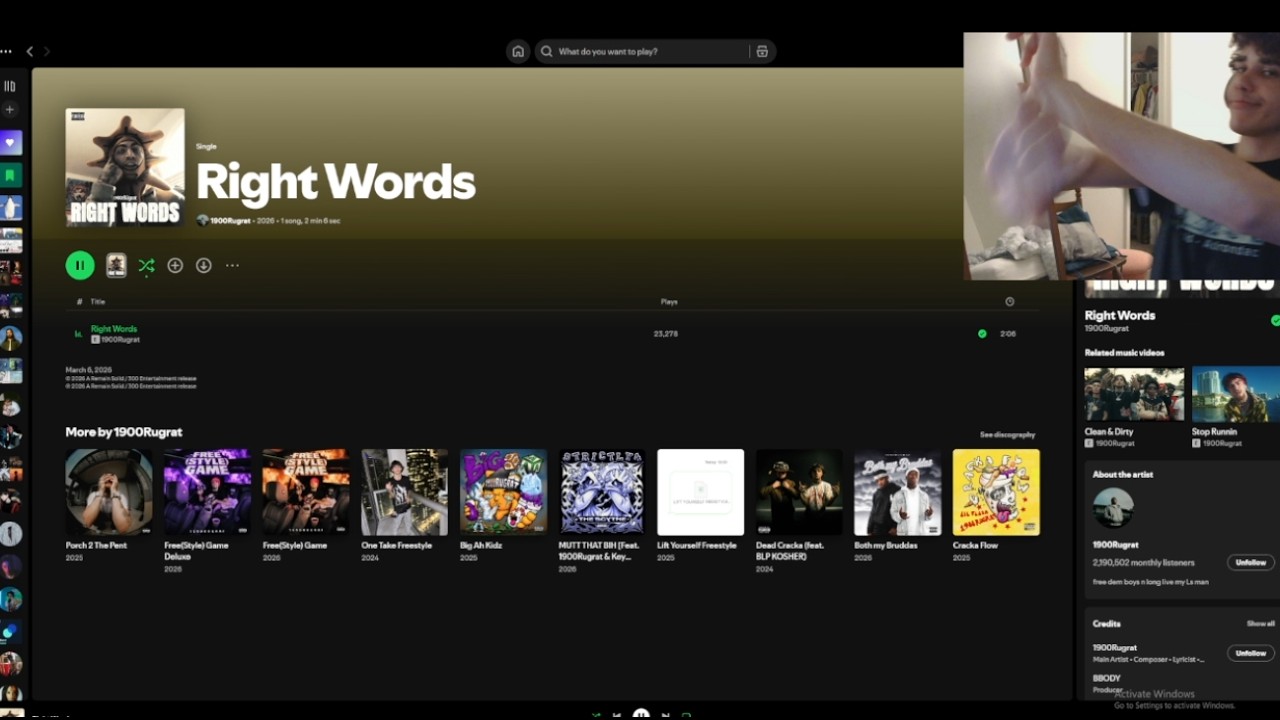Viewport: 1280px width, 720px height.
Task: Add Right Words to library with plus icon
Action: coord(175,265)
